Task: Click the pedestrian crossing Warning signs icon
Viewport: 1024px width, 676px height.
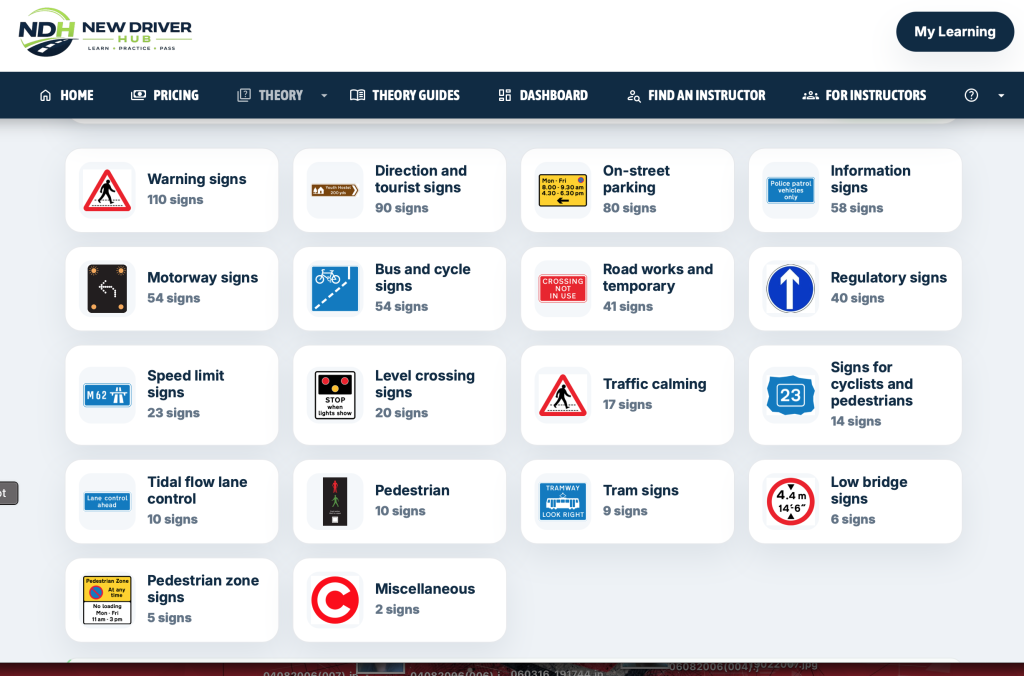Action: (107, 190)
